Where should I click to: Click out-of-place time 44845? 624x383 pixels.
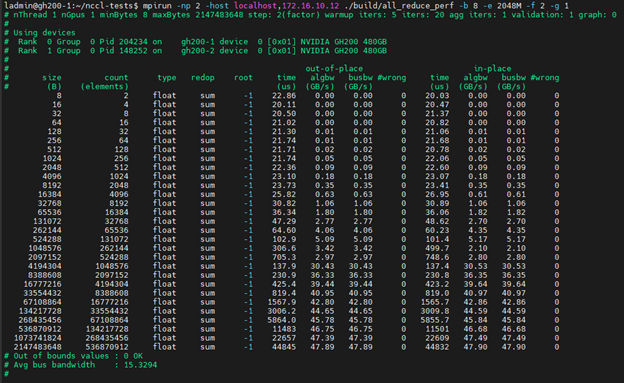pos(284,347)
